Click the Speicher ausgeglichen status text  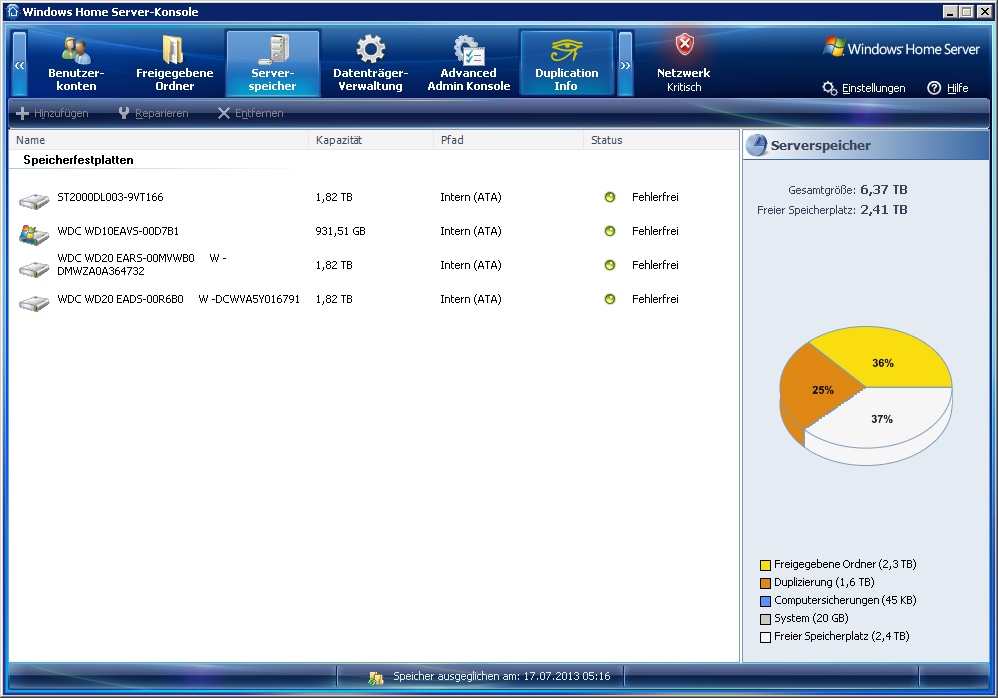tap(502, 676)
